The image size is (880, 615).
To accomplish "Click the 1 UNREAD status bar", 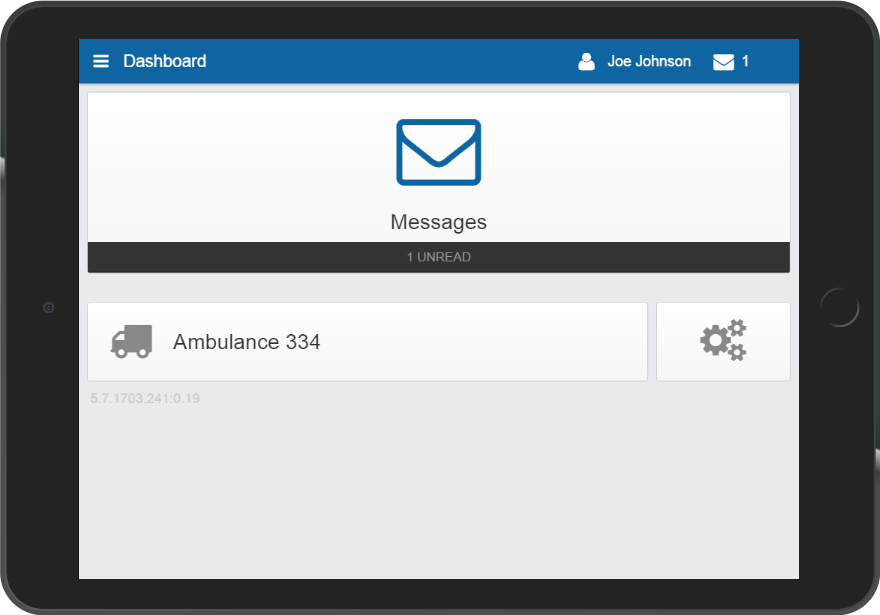I will pyautogui.click(x=439, y=257).
